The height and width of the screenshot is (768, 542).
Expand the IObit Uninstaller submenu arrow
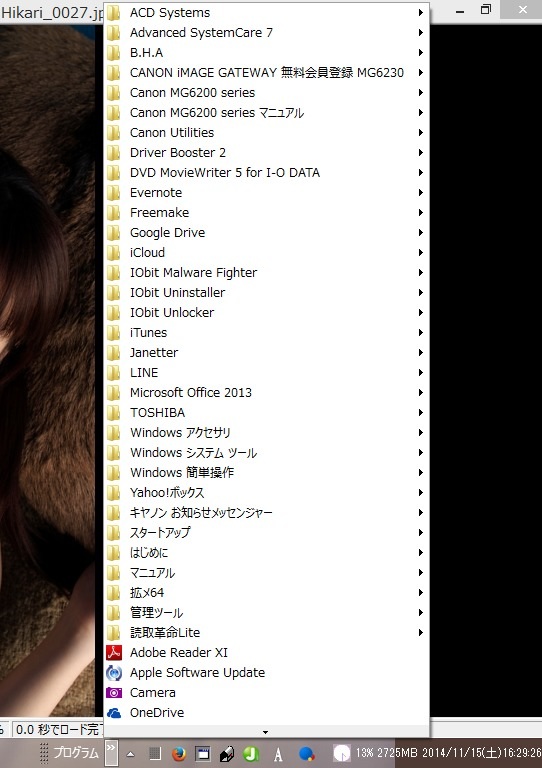[x=421, y=292]
